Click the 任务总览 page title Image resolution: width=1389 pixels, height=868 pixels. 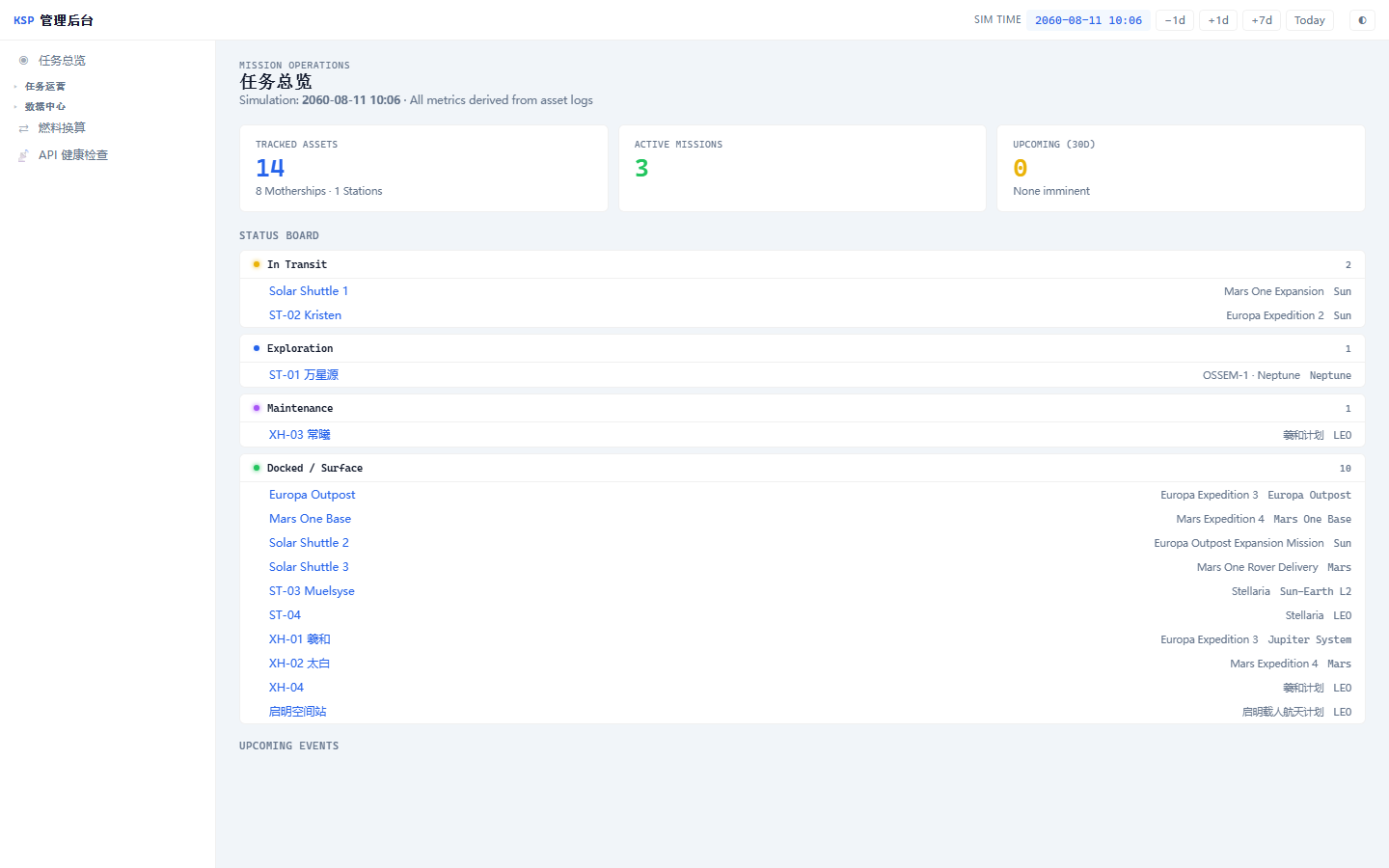click(276, 82)
